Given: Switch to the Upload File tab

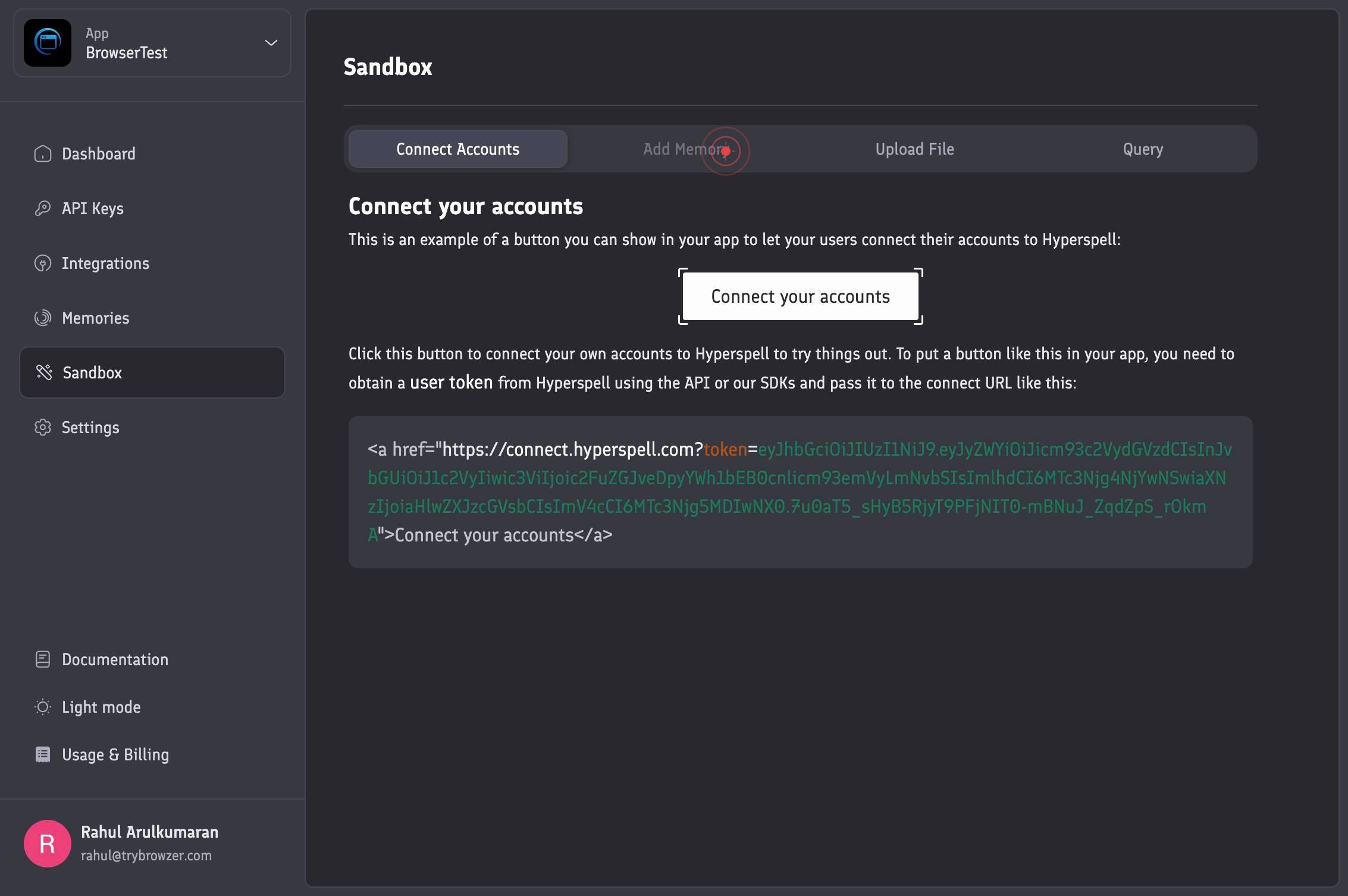Looking at the screenshot, I should coord(914,149).
